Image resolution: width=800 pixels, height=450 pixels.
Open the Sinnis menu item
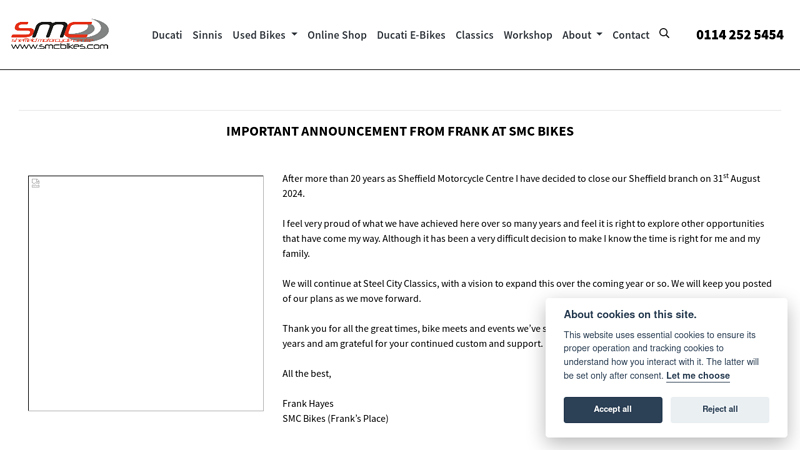pos(207,35)
